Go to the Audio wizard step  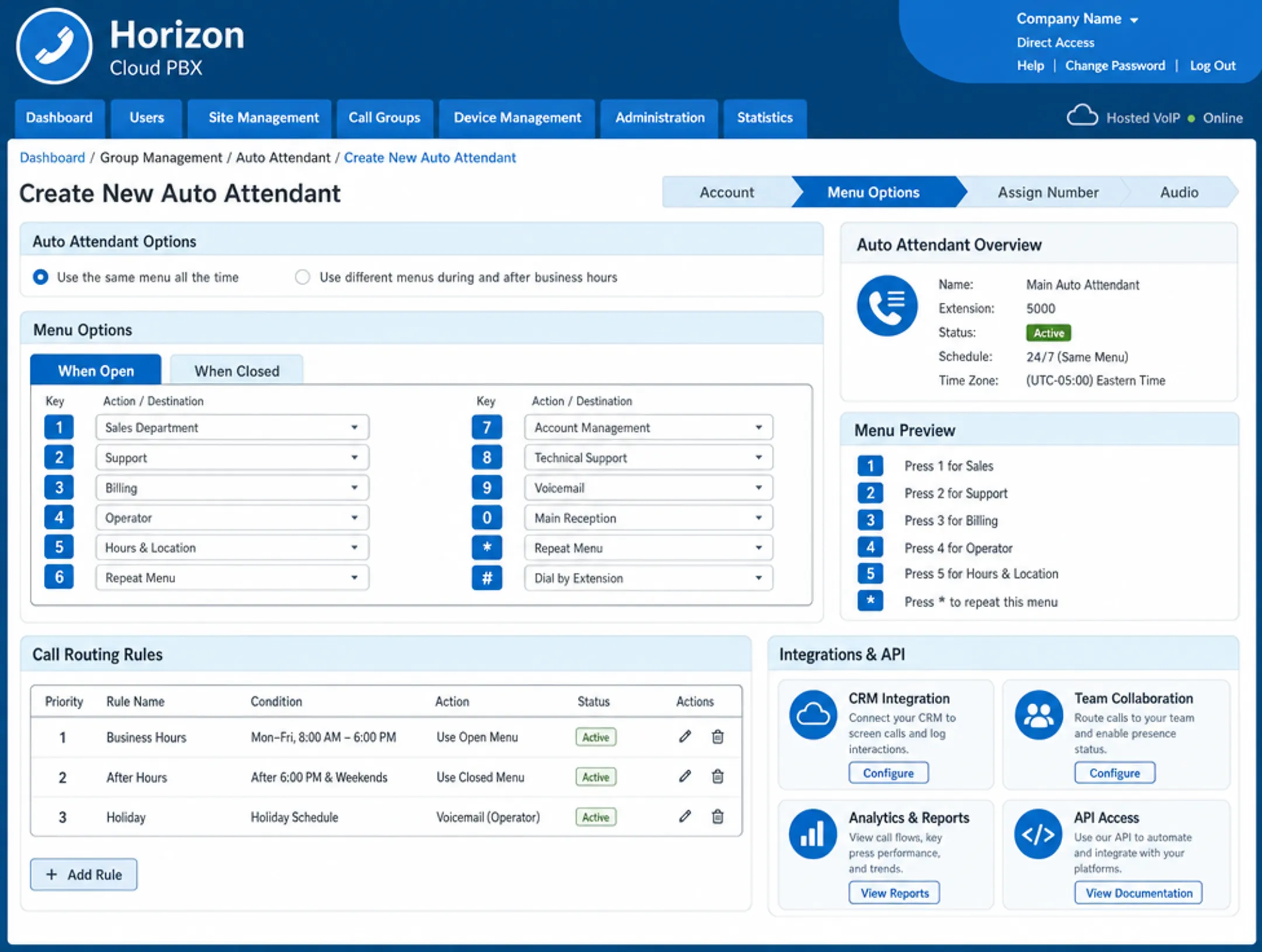(1179, 192)
